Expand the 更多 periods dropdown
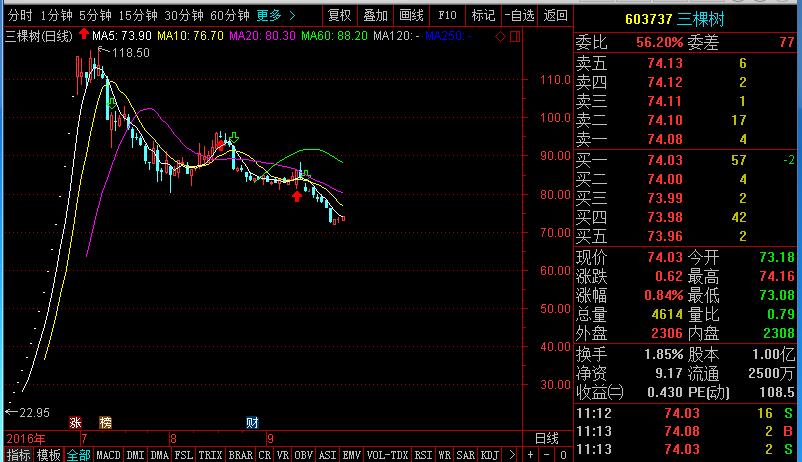802x462 pixels. pos(275,16)
